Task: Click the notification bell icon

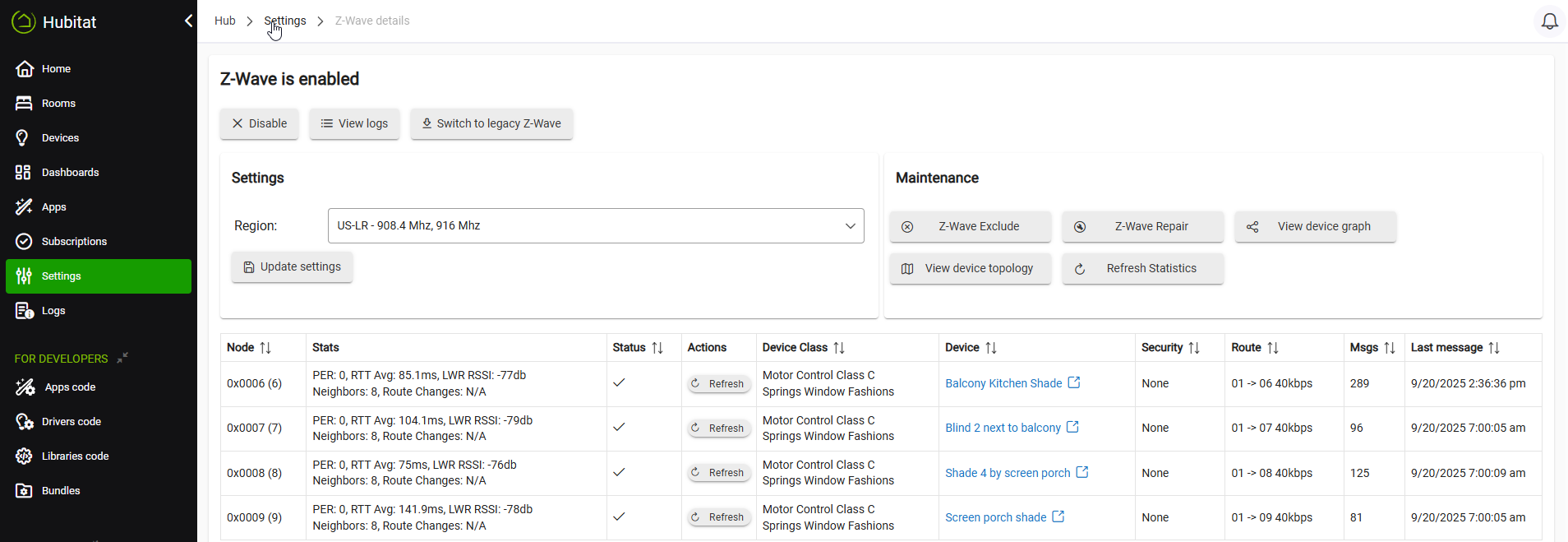Action: pyautogui.click(x=1549, y=21)
